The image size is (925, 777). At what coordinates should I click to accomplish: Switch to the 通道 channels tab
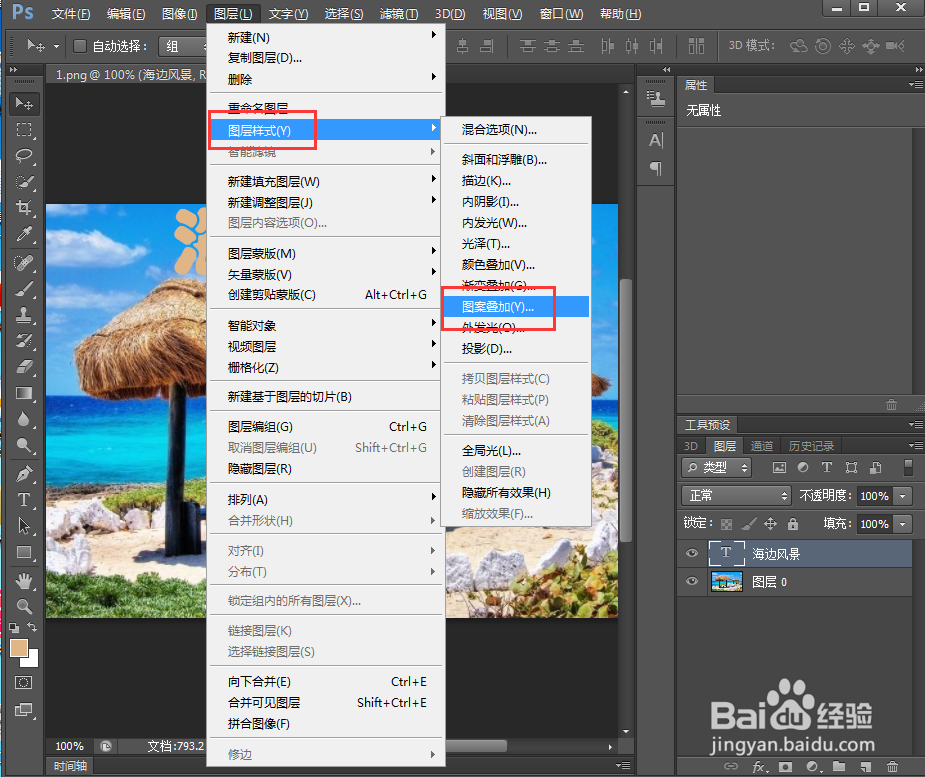(x=763, y=447)
